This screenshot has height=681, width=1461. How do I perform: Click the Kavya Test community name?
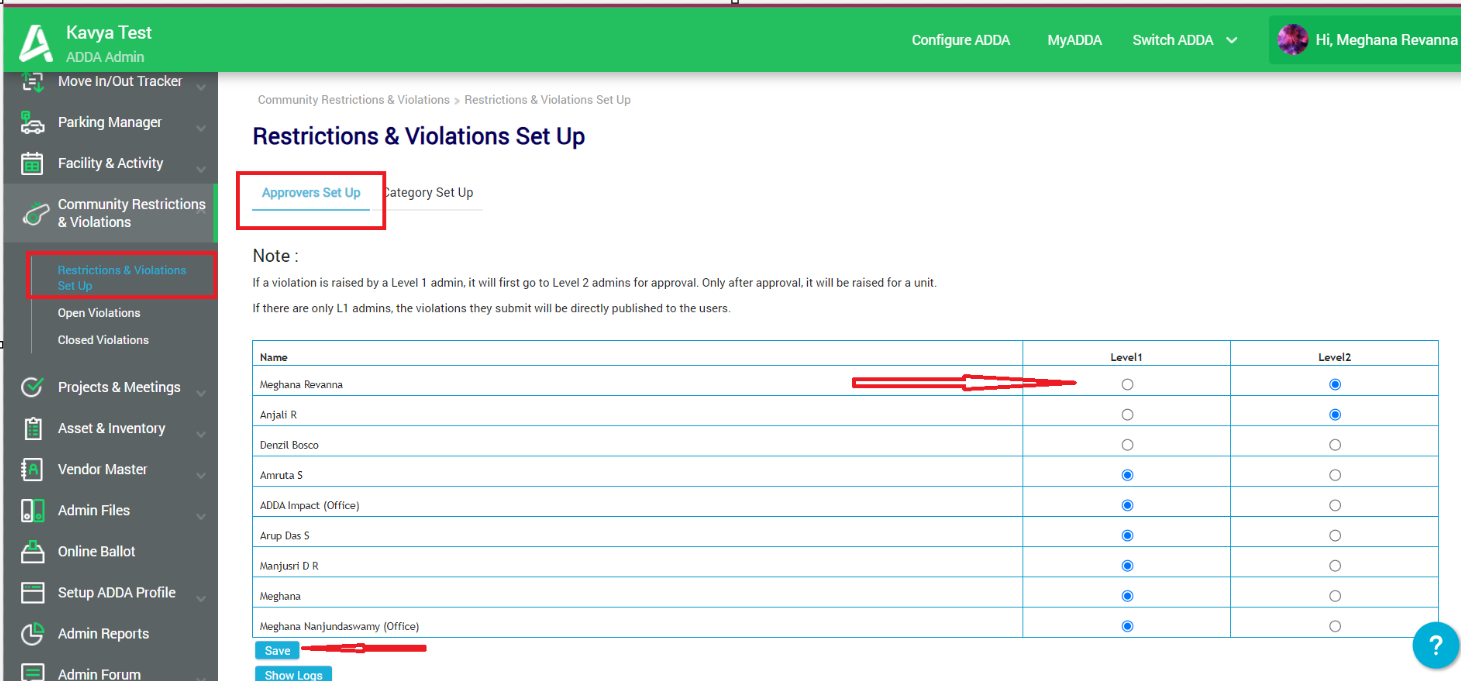109,32
